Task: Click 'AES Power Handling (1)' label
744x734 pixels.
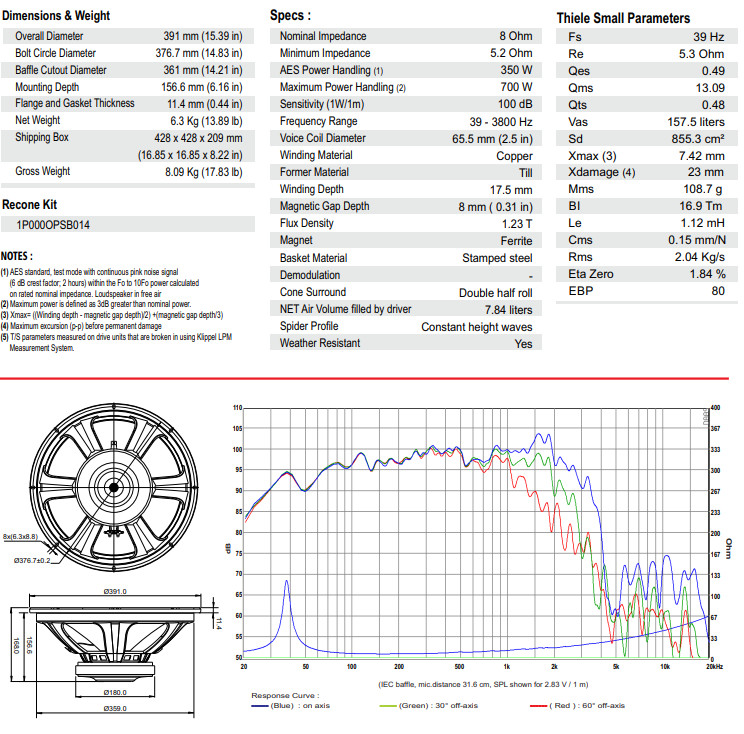Action: [331, 70]
